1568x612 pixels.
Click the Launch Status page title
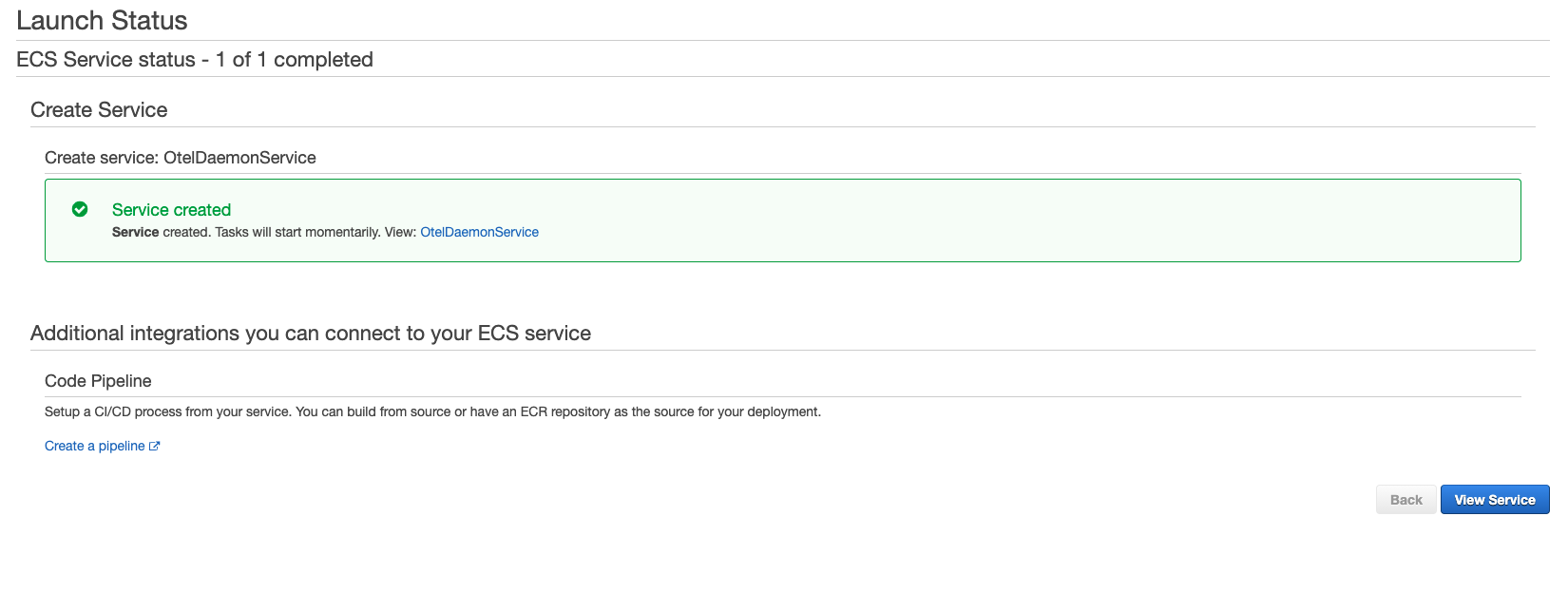(102, 21)
